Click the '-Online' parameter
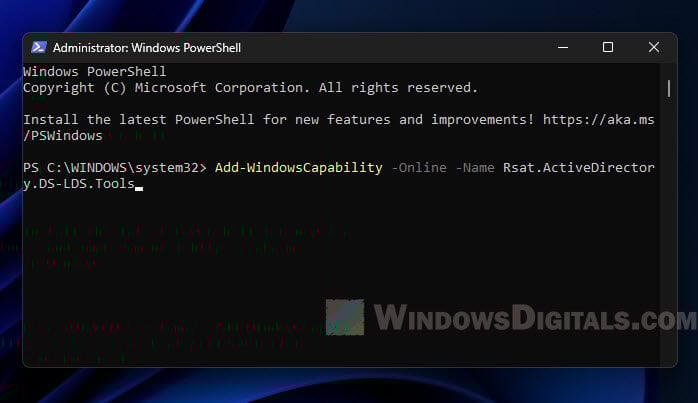 point(419,167)
